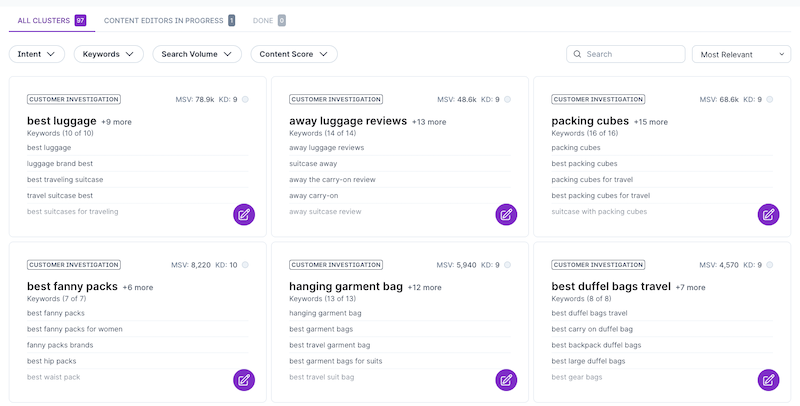
Task: Click into the Search input field
Action: (x=626, y=54)
